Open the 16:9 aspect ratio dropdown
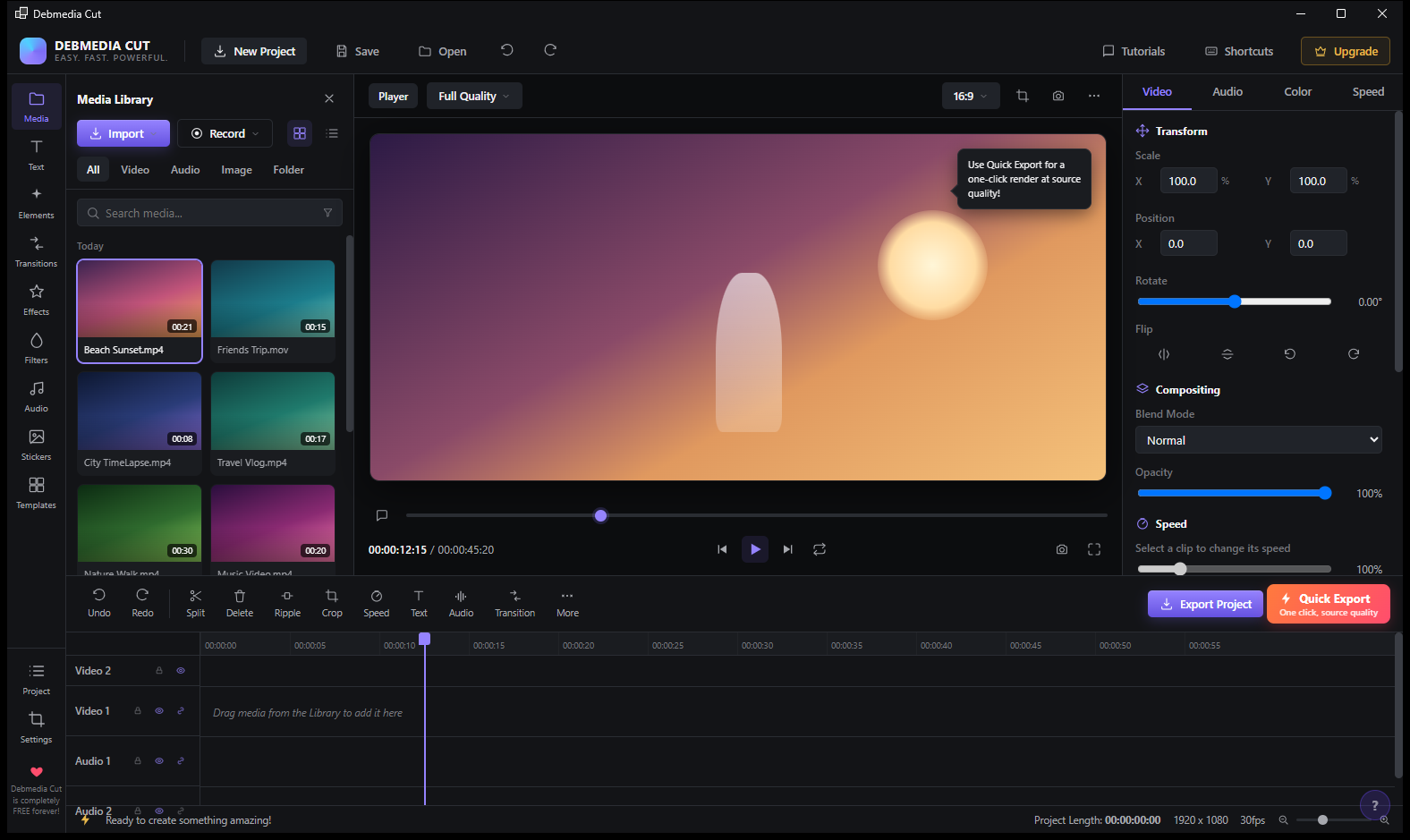Image resolution: width=1410 pixels, height=840 pixels. tap(971, 96)
